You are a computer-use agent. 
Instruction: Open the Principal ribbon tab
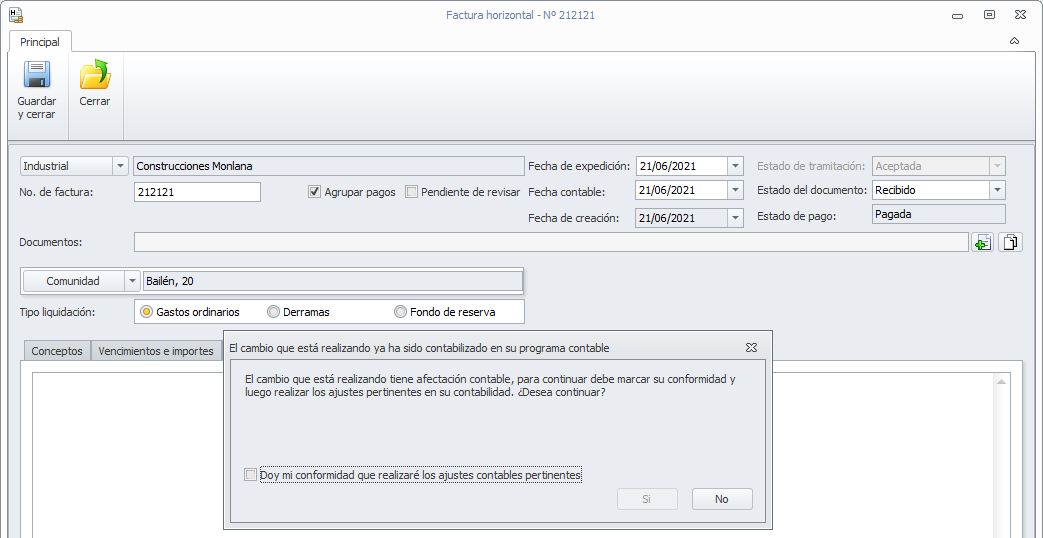40,42
